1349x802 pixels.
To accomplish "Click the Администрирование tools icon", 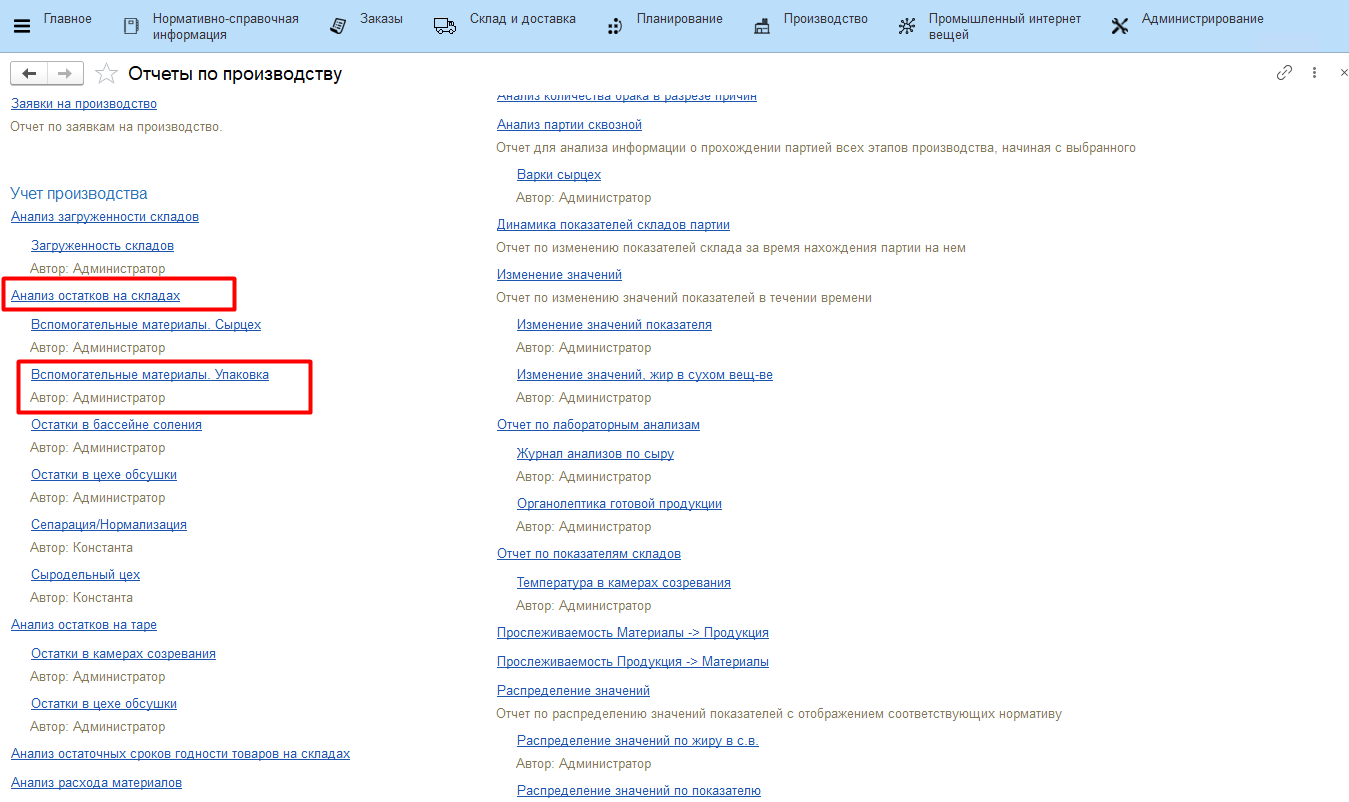I will (1120, 27).
